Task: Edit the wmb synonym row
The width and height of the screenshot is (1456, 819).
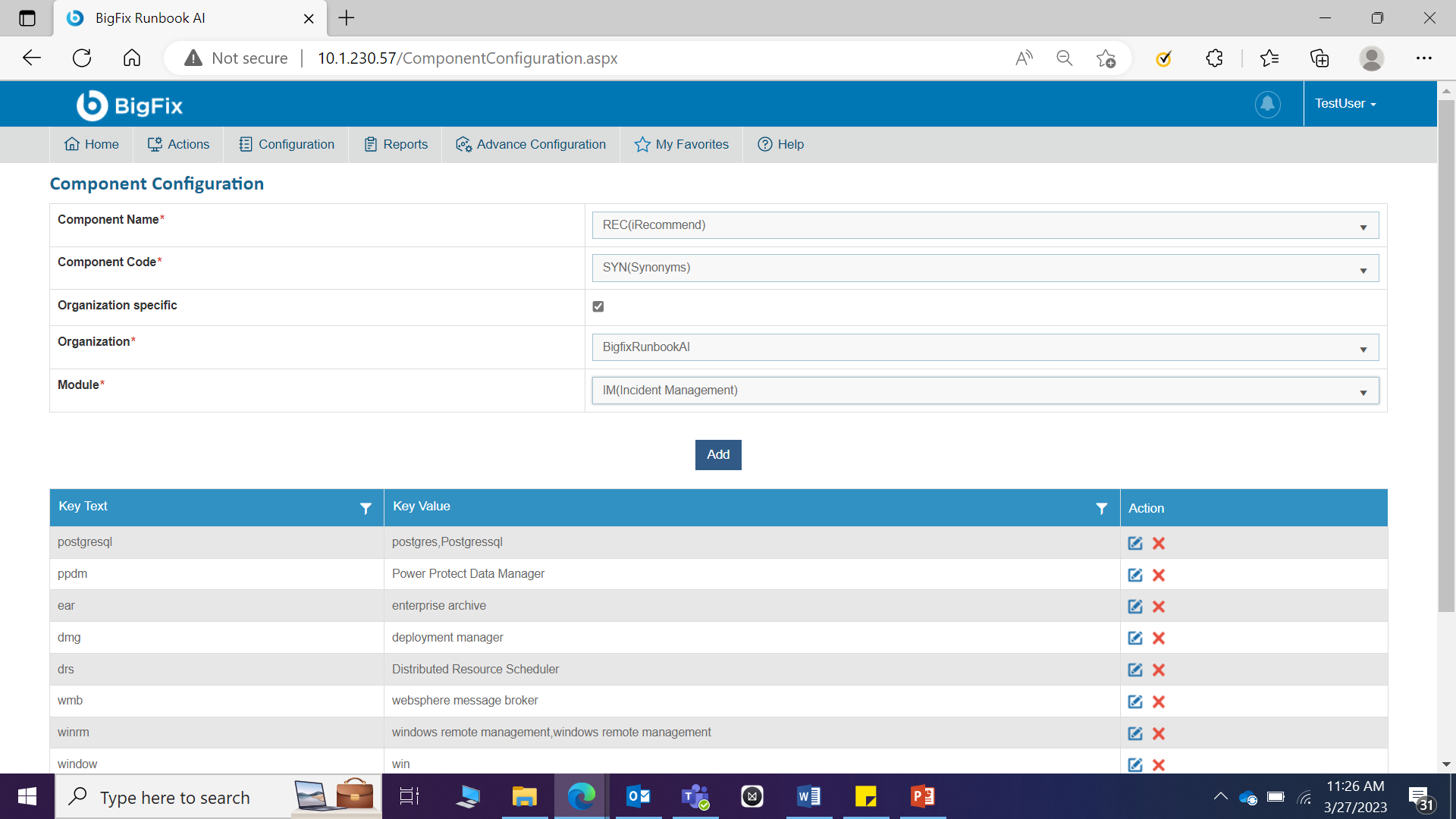Action: pyautogui.click(x=1134, y=701)
